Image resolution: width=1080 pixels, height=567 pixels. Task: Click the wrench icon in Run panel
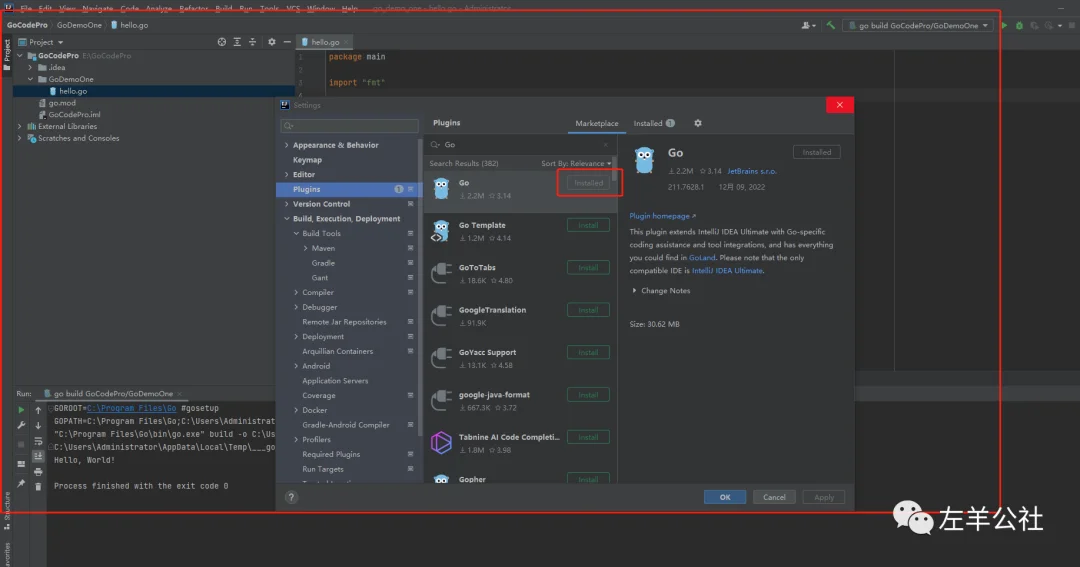(21, 426)
